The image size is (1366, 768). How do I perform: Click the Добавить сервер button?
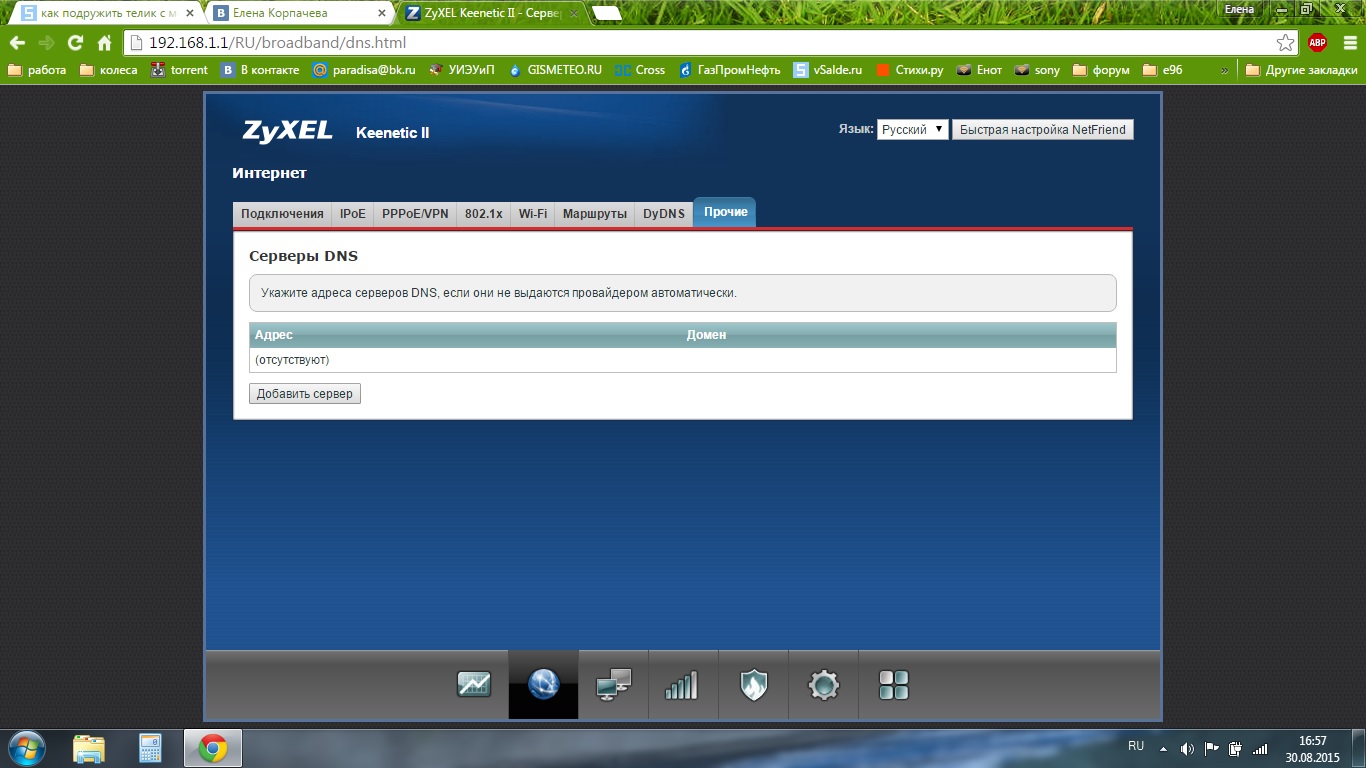point(305,394)
